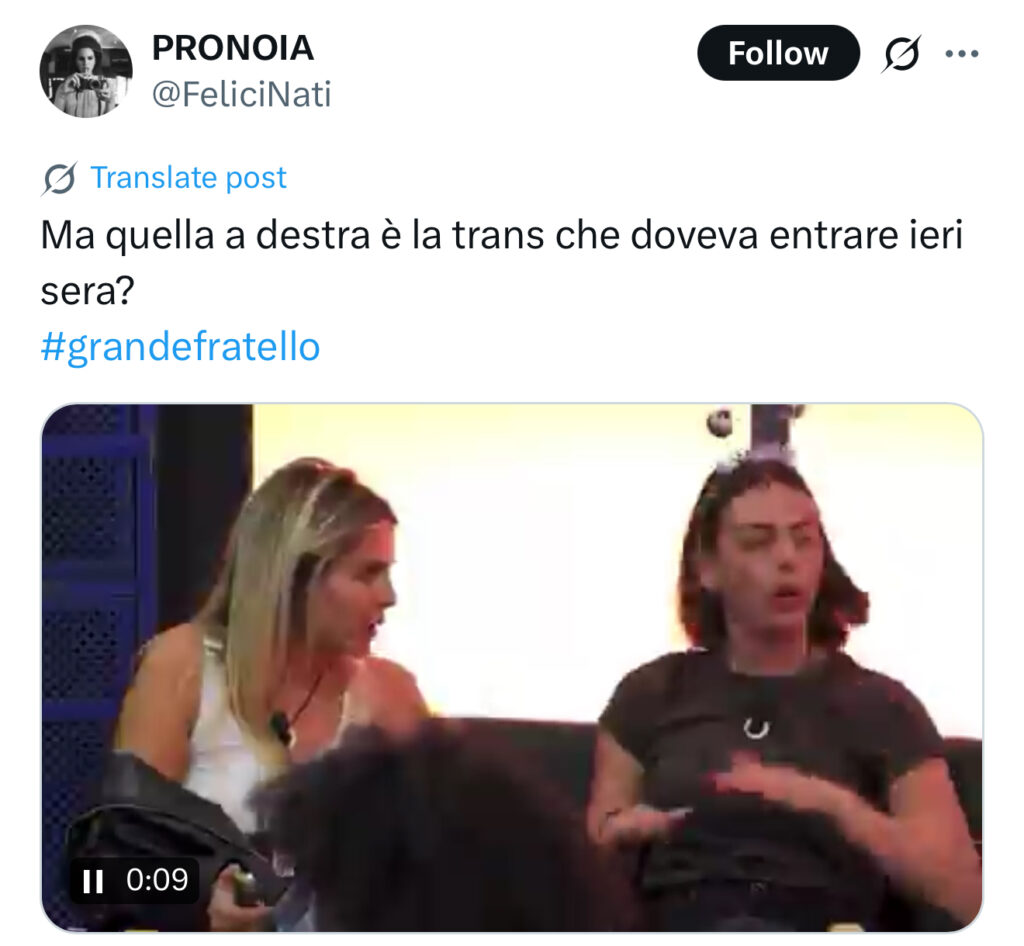
Task: Open the embedded video in full view
Action: 512,668
